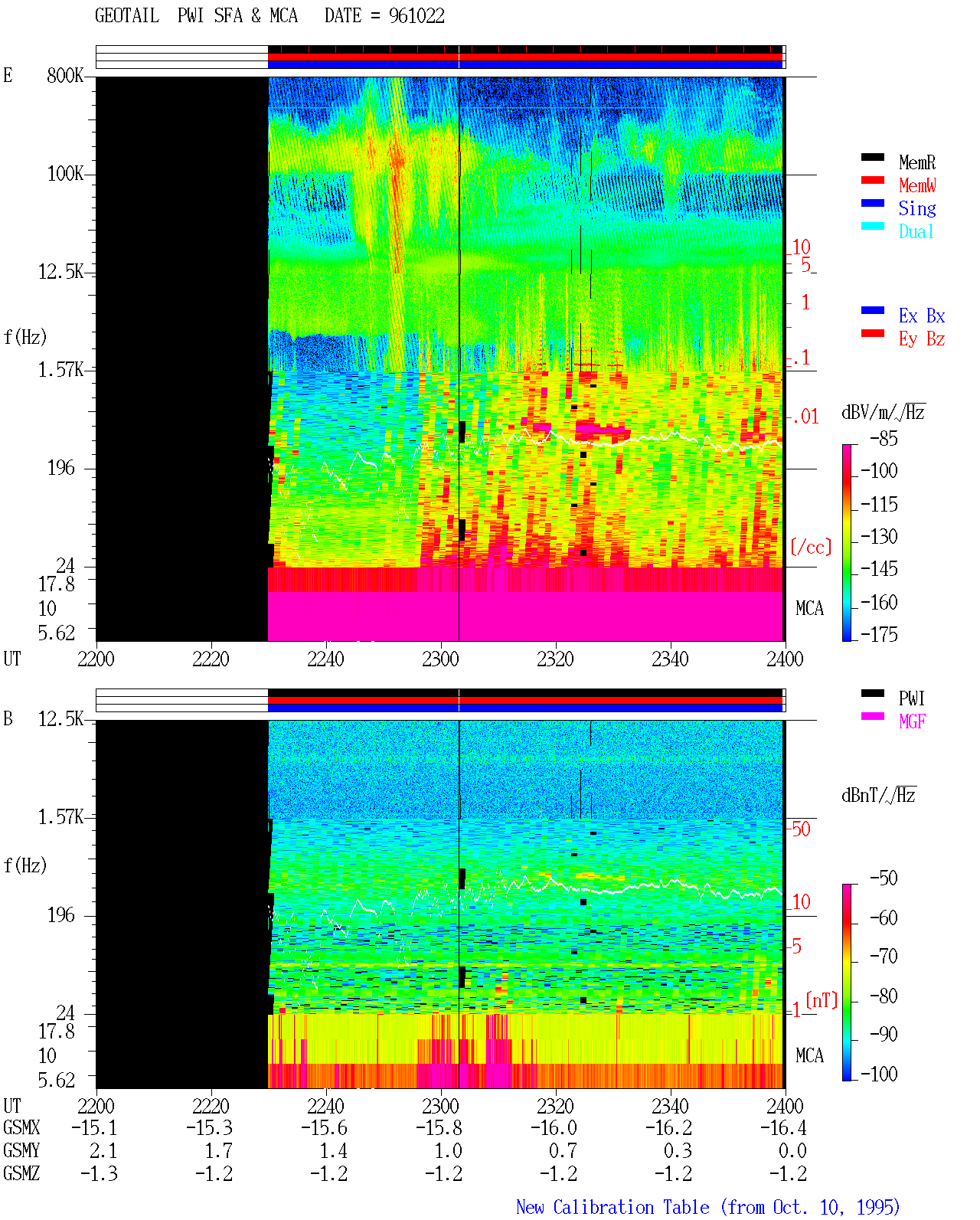
Task: Click the black PWI legend swatch
Action: click(872, 693)
